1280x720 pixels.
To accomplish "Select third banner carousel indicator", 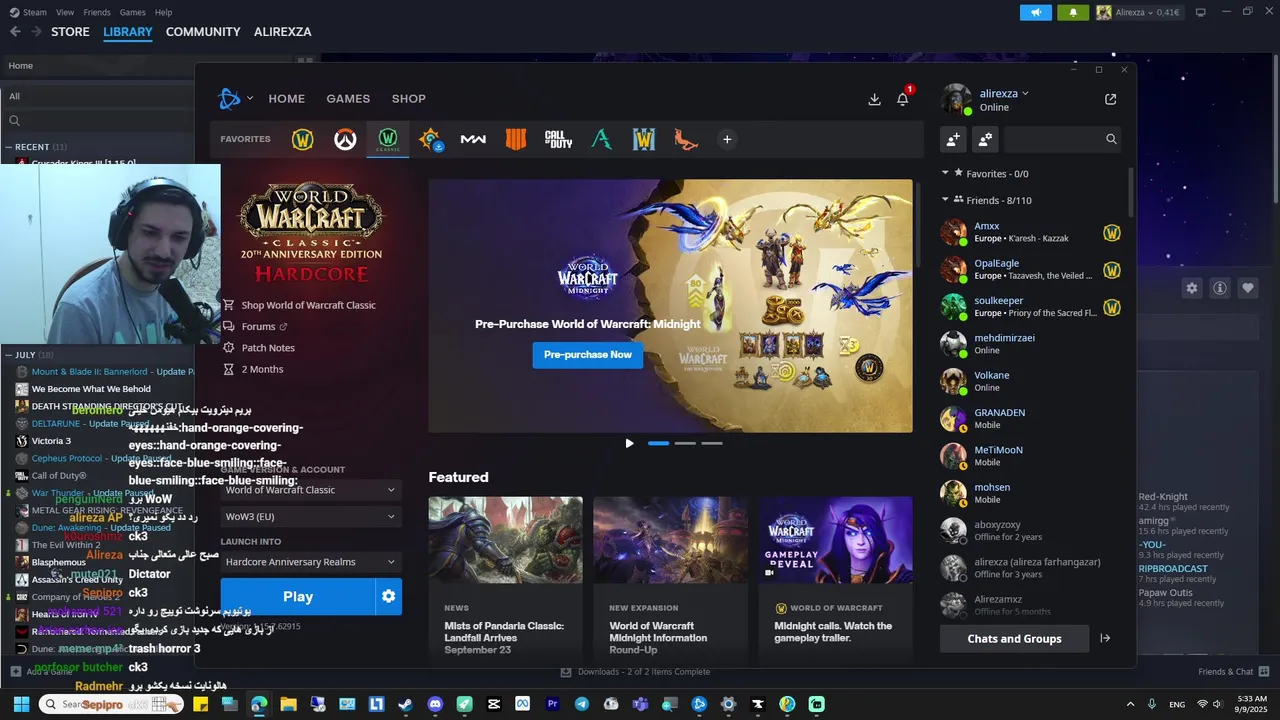I will point(711,443).
